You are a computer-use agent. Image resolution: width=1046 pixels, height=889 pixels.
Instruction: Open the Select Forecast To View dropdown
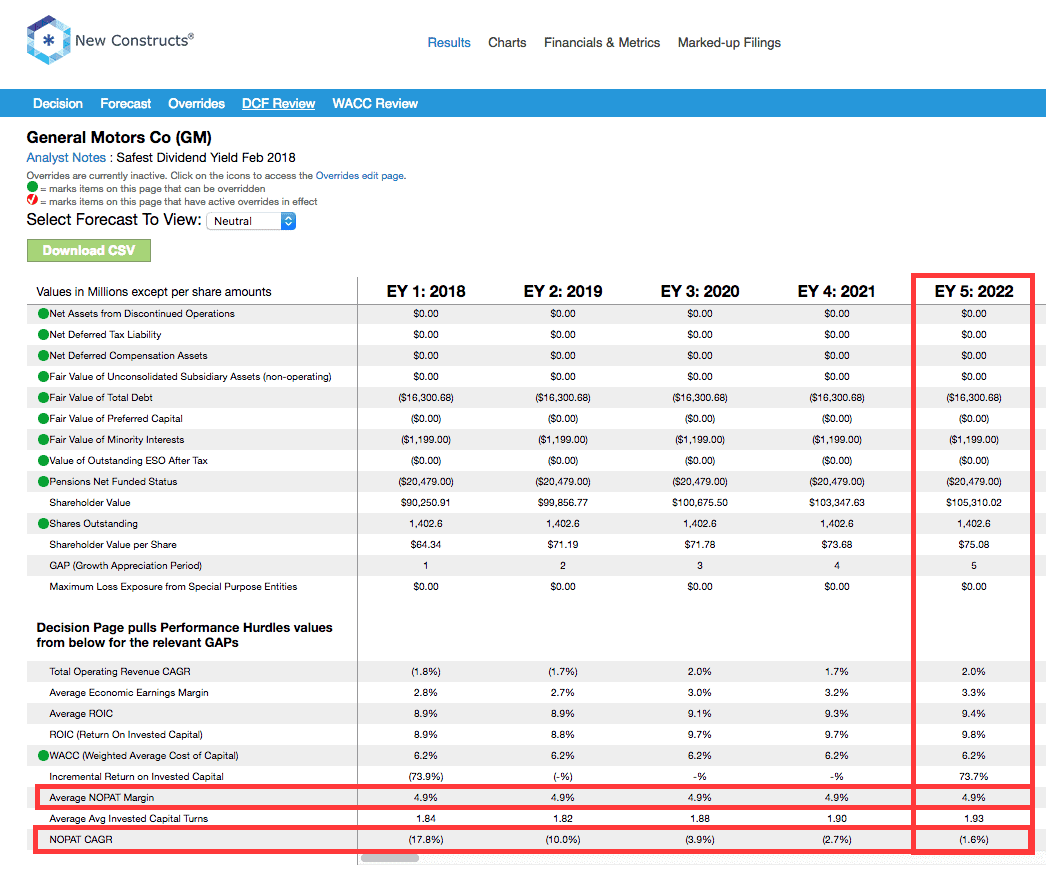coord(251,221)
